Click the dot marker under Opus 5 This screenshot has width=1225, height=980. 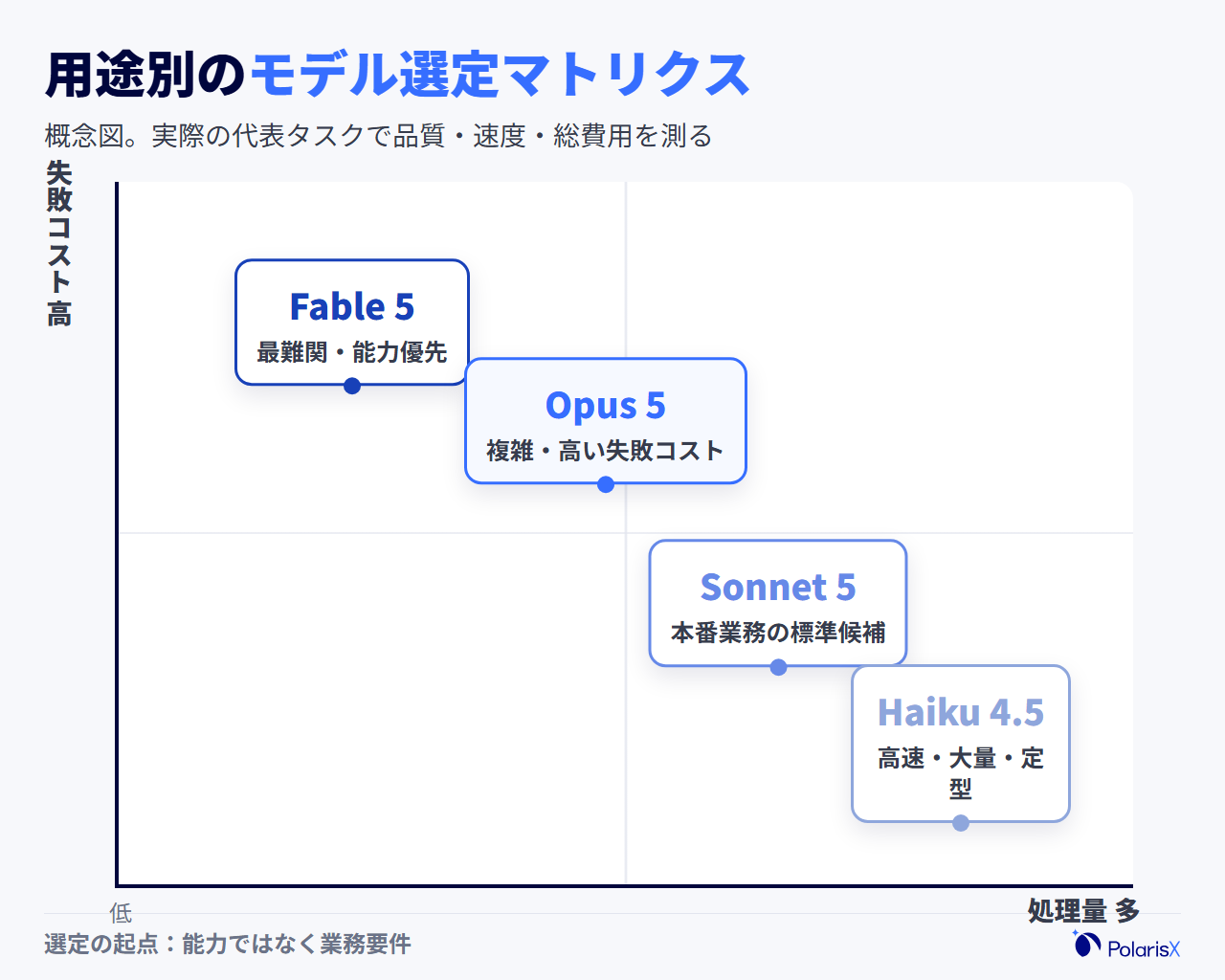pos(606,484)
